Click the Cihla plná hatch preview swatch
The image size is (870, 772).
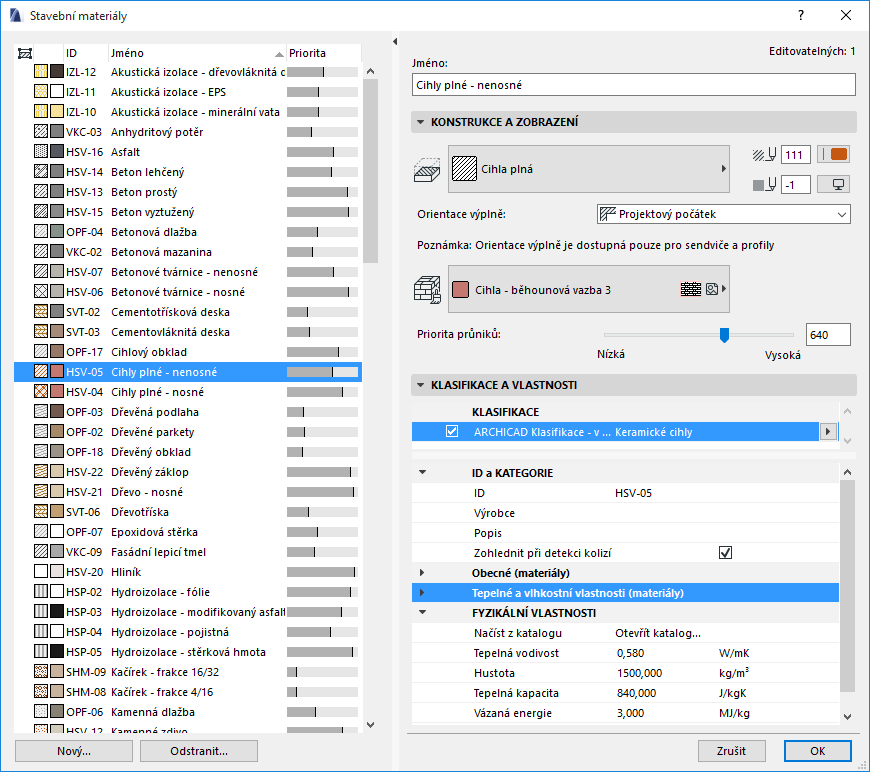pyautogui.click(x=464, y=169)
